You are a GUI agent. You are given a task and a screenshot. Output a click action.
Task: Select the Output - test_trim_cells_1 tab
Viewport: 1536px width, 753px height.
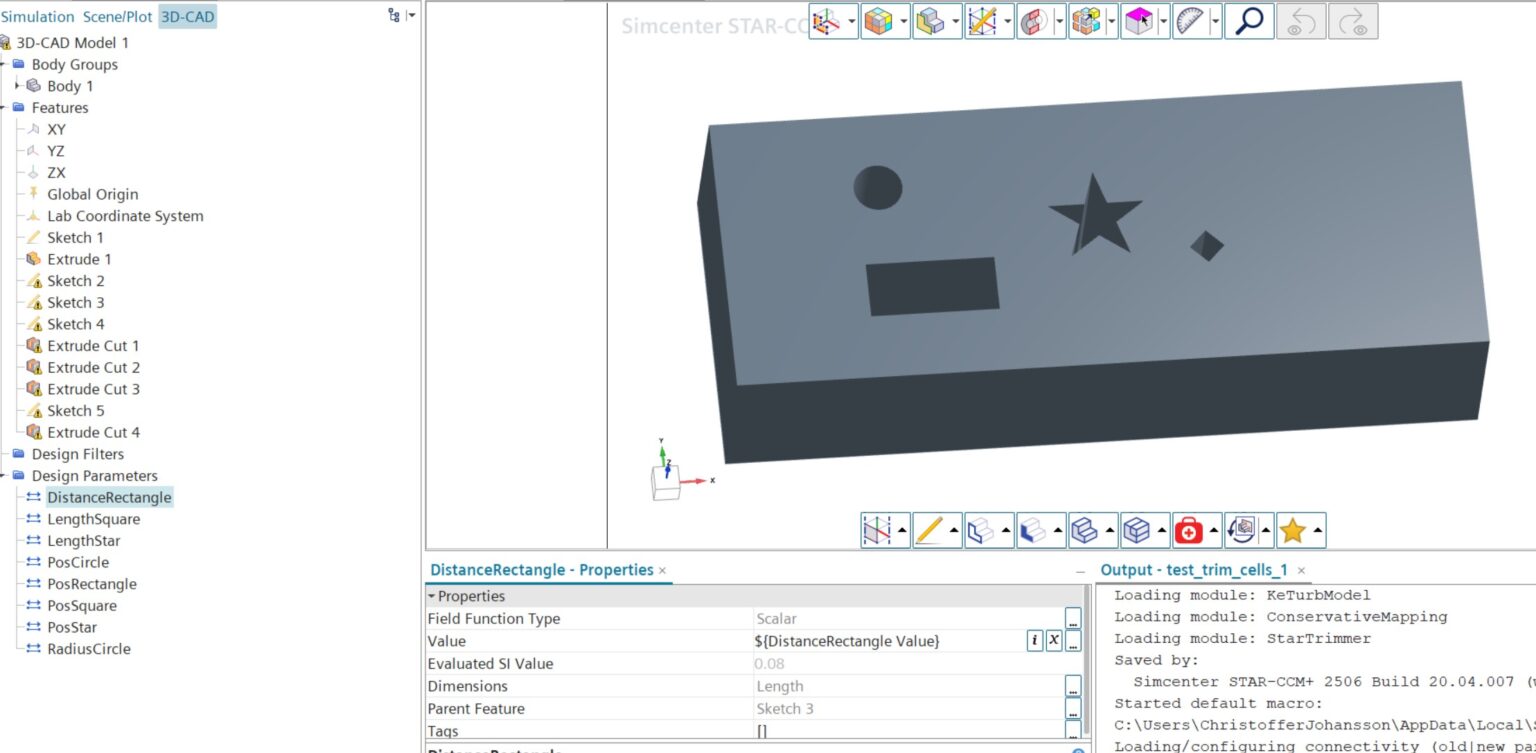(1194, 570)
